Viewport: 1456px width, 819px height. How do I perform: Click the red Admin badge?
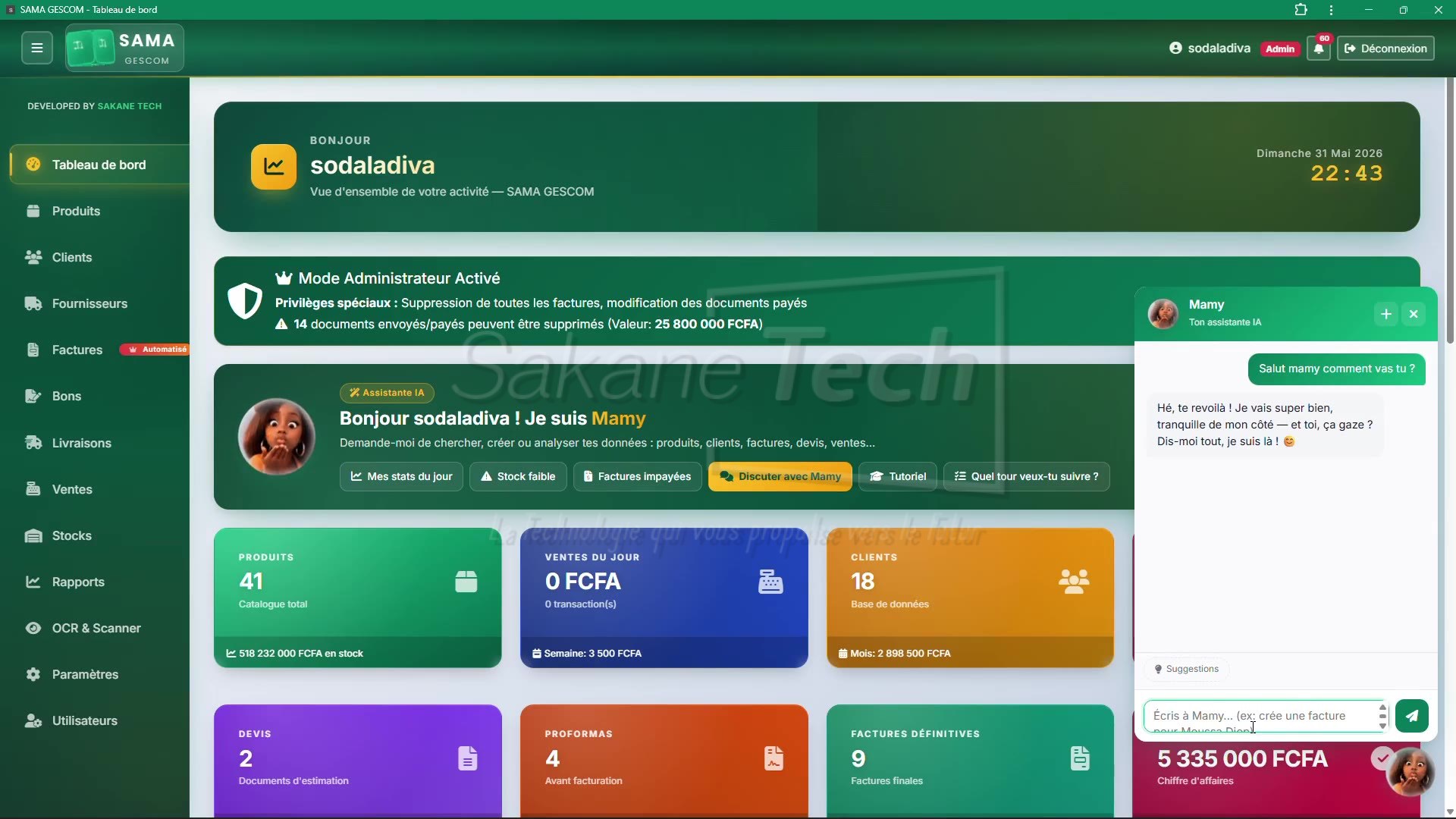(x=1280, y=49)
